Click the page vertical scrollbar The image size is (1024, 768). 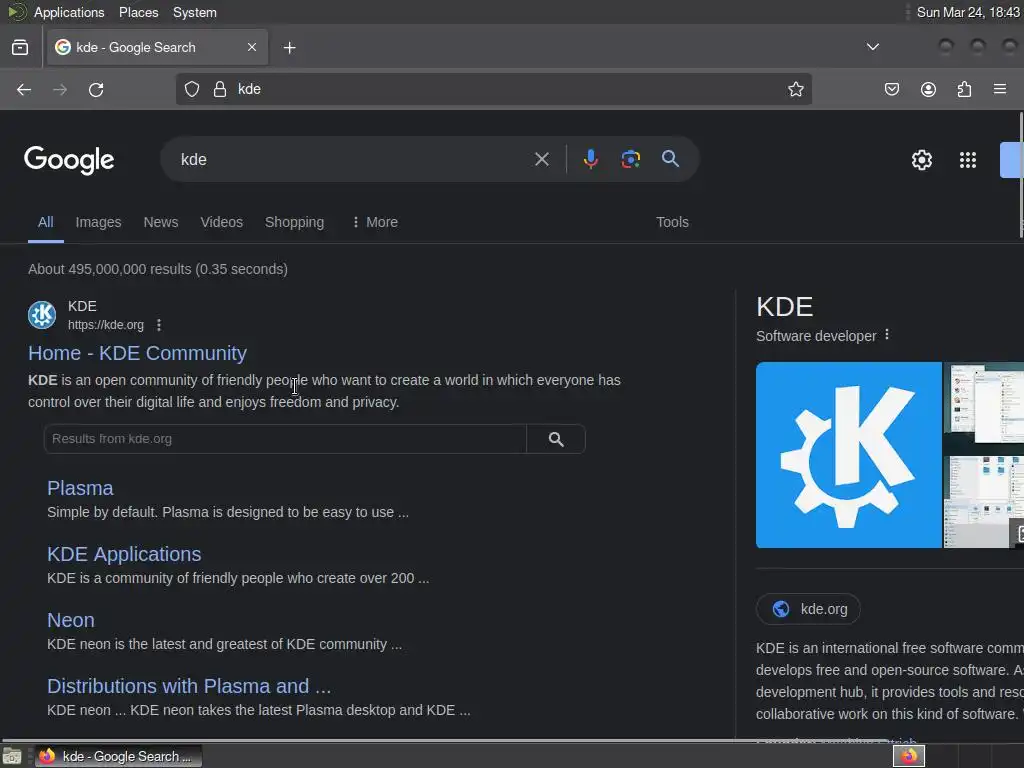click(1021, 175)
